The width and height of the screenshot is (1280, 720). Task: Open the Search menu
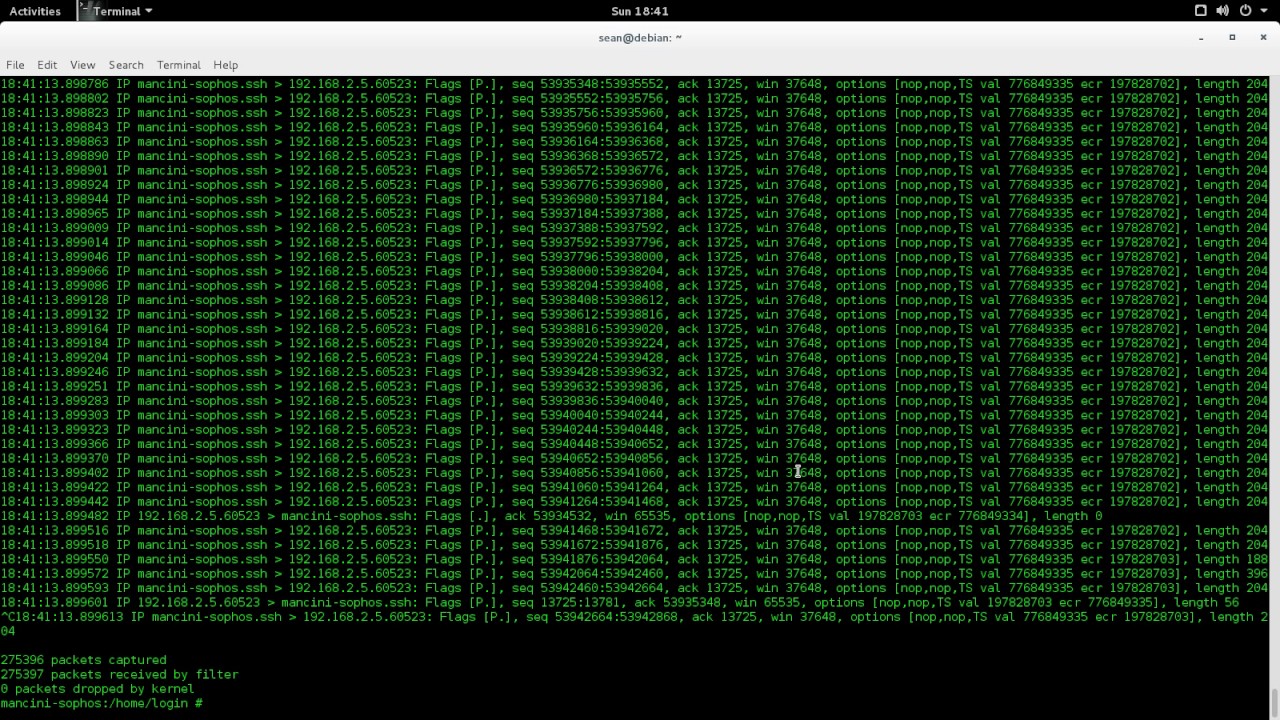[126, 65]
